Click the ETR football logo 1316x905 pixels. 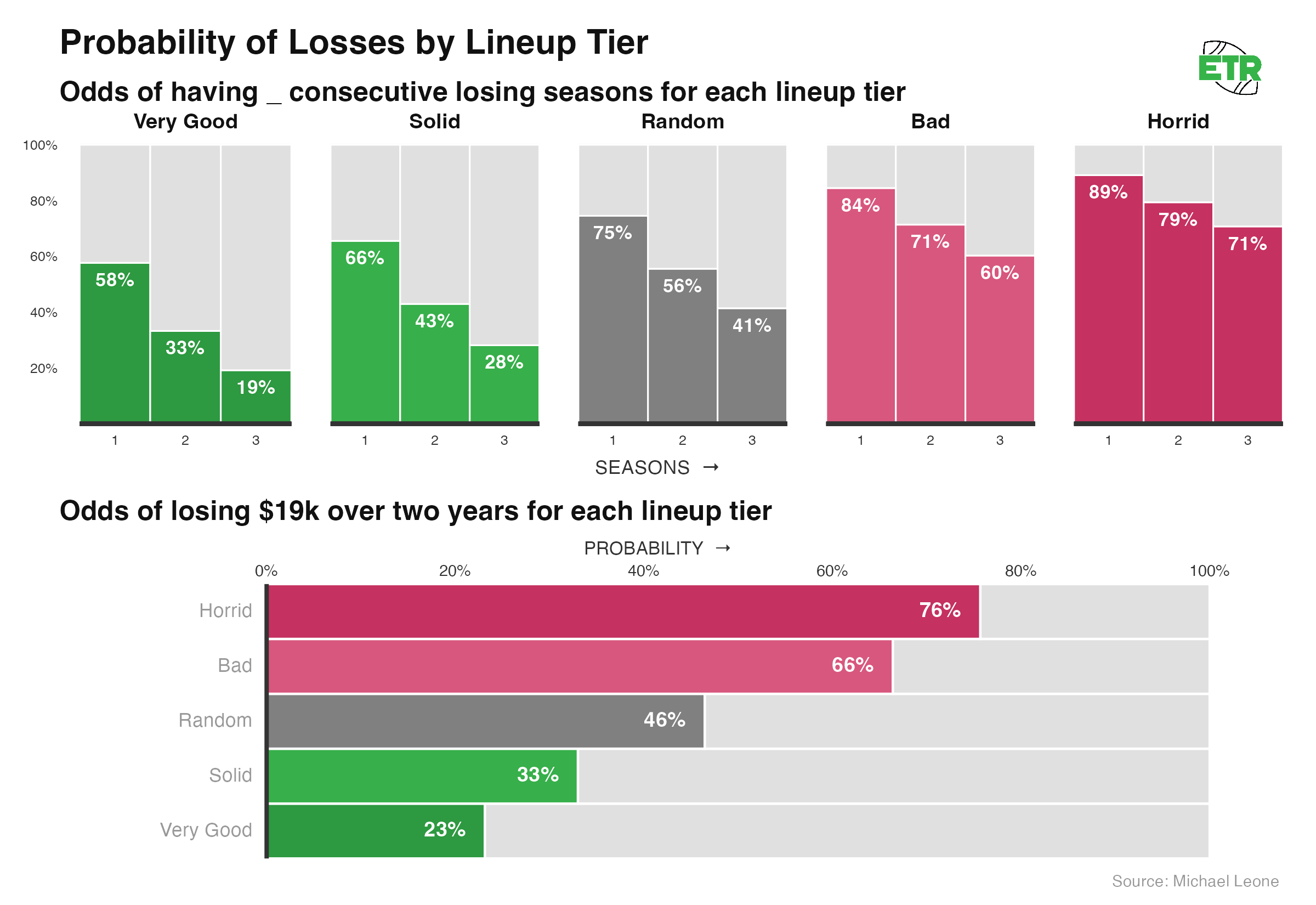click(1229, 68)
